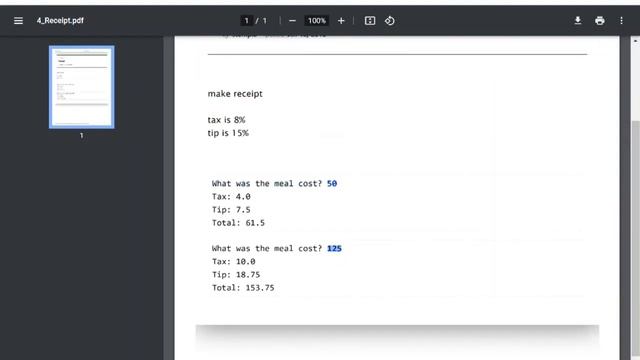
Task: Click the 'Total: 153.75' output line
Action: tap(243, 288)
